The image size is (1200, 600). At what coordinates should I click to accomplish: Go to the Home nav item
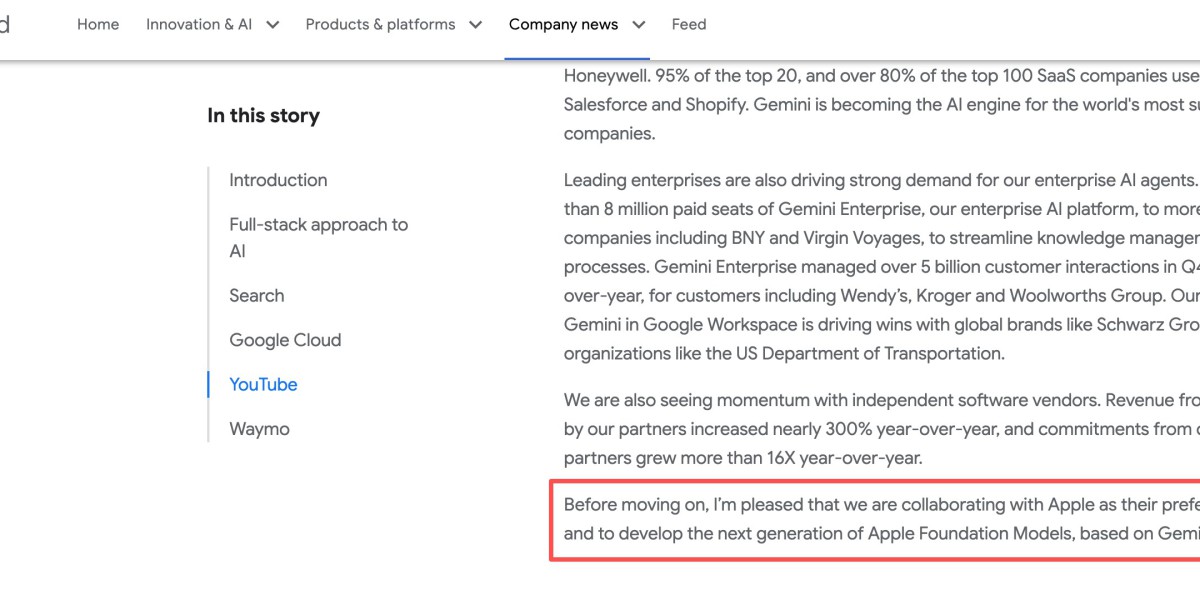tap(98, 24)
